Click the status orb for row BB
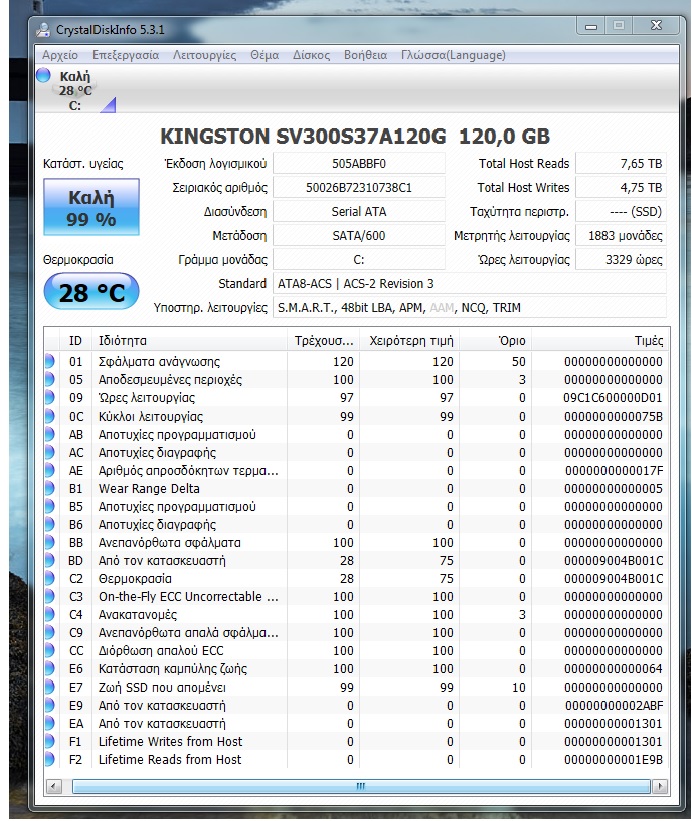 pyautogui.click(x=50, y=542)
